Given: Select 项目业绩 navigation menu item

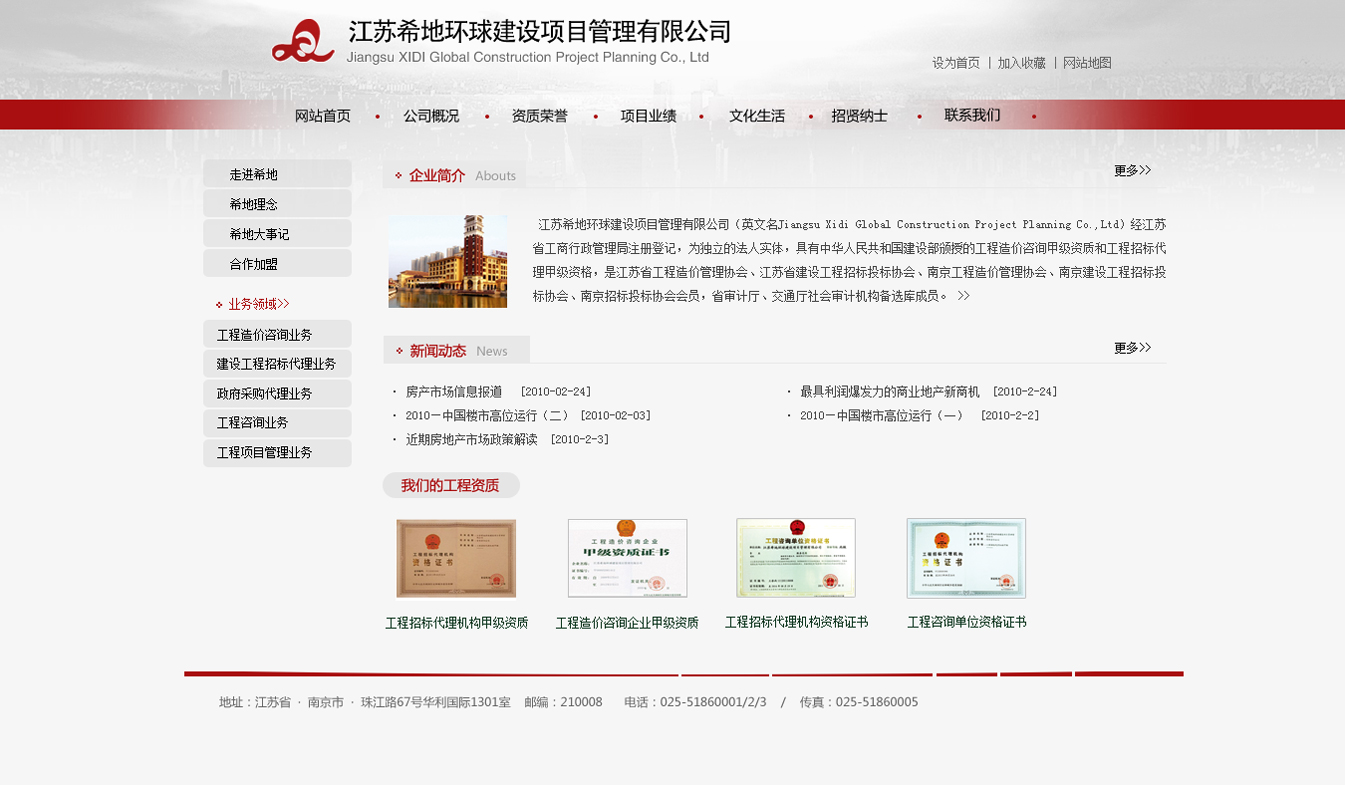Looking at the screenshot, I should (x=648, y=116).
